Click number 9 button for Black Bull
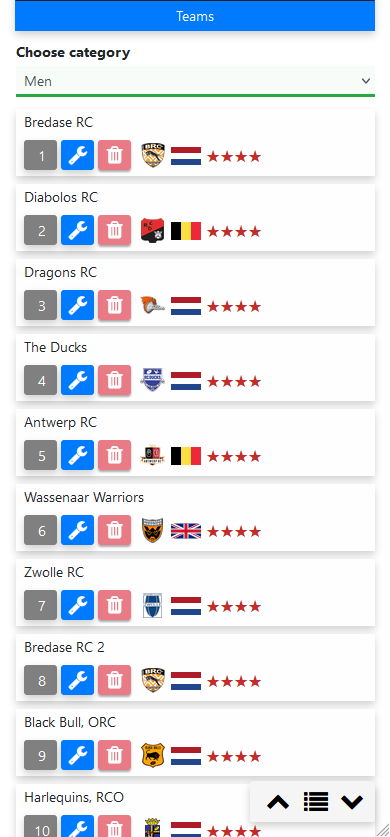390x837 pixels. (41, 755)
